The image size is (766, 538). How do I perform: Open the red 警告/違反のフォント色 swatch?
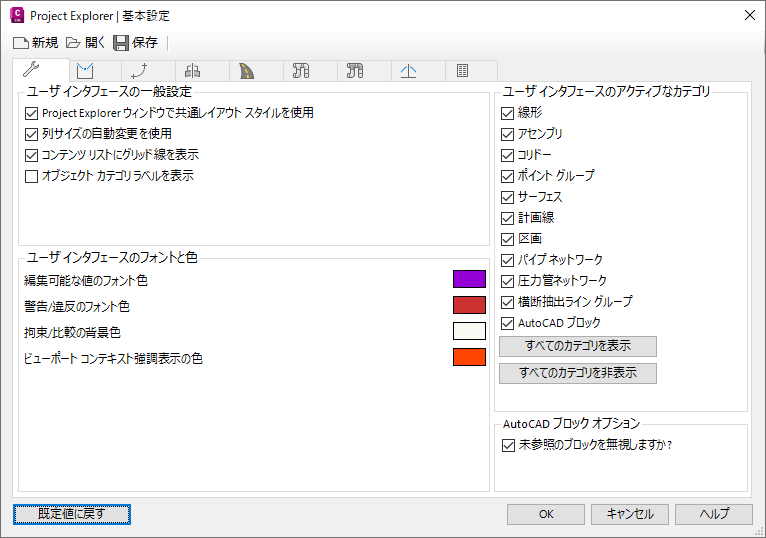[469, 305]
